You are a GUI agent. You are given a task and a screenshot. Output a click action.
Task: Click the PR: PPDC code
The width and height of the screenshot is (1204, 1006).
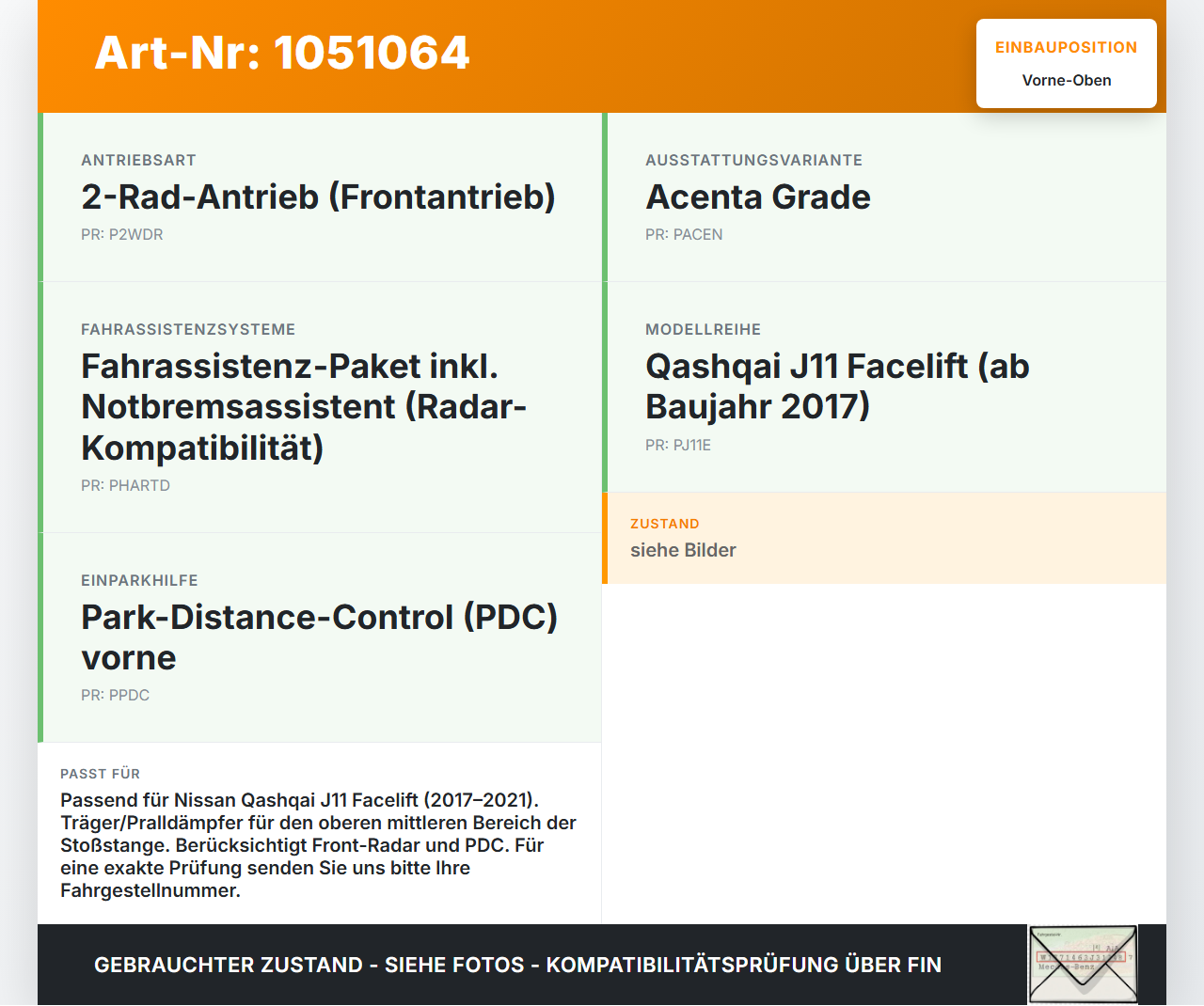tap(115, 695)
